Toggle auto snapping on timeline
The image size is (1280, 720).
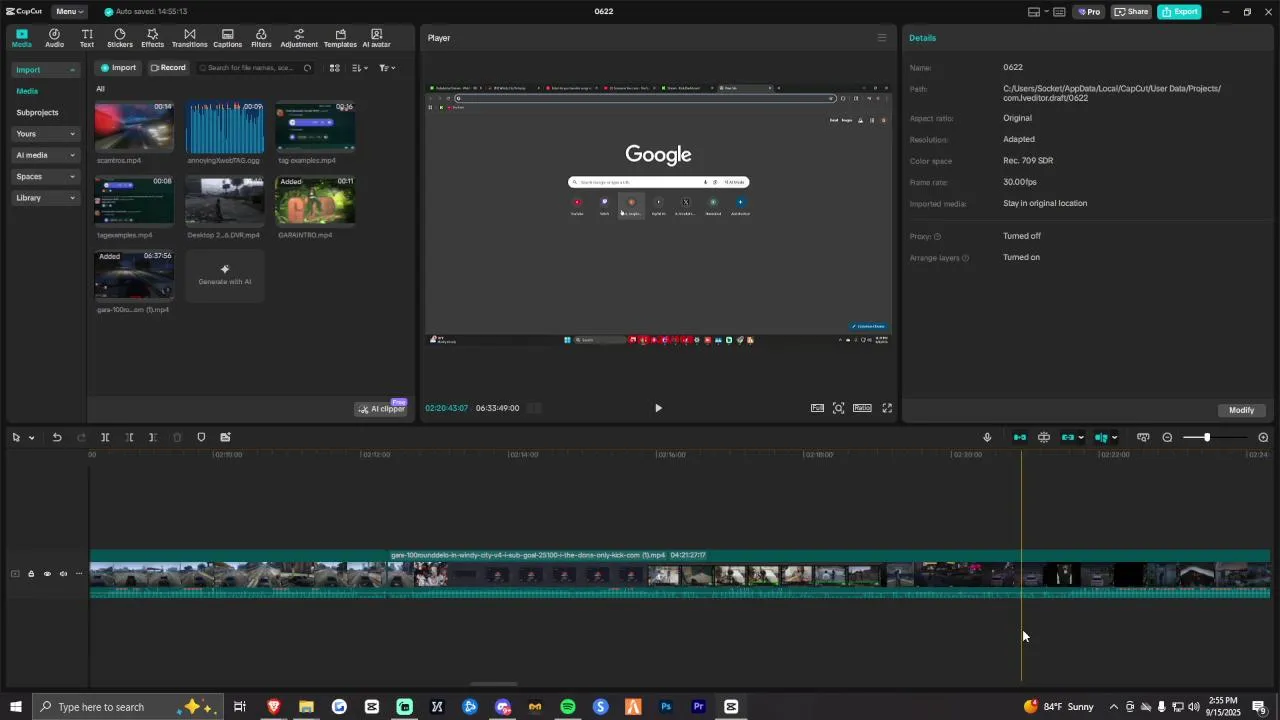(1044, 437)
